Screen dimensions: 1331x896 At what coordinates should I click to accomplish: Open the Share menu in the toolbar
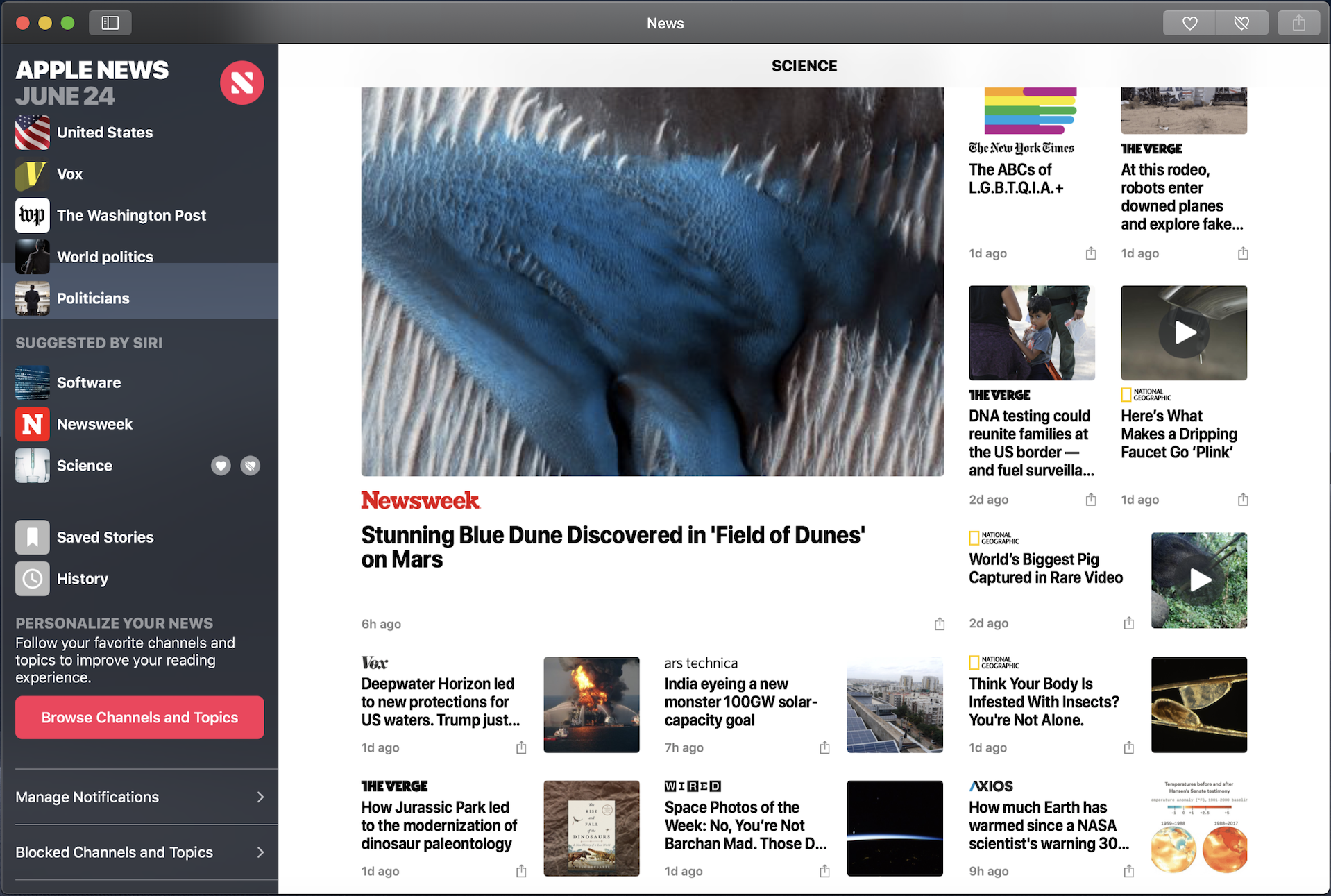click(x=1298, y=23)
